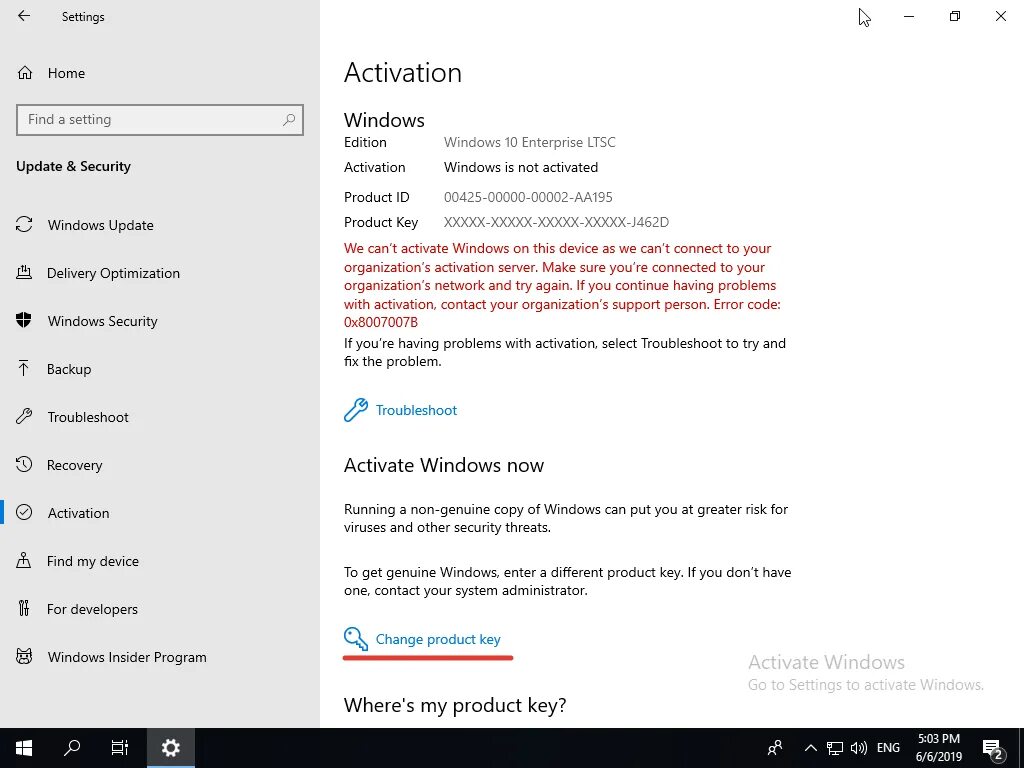The width and height of the screenshot is (1024, 768).
Task: Open Find my device section
Action: click(160, 561)
